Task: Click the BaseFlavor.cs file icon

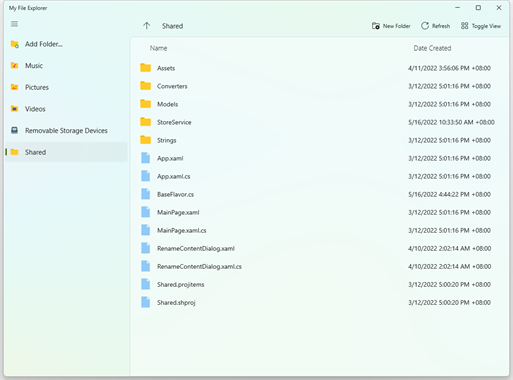Action: point(145,194)
